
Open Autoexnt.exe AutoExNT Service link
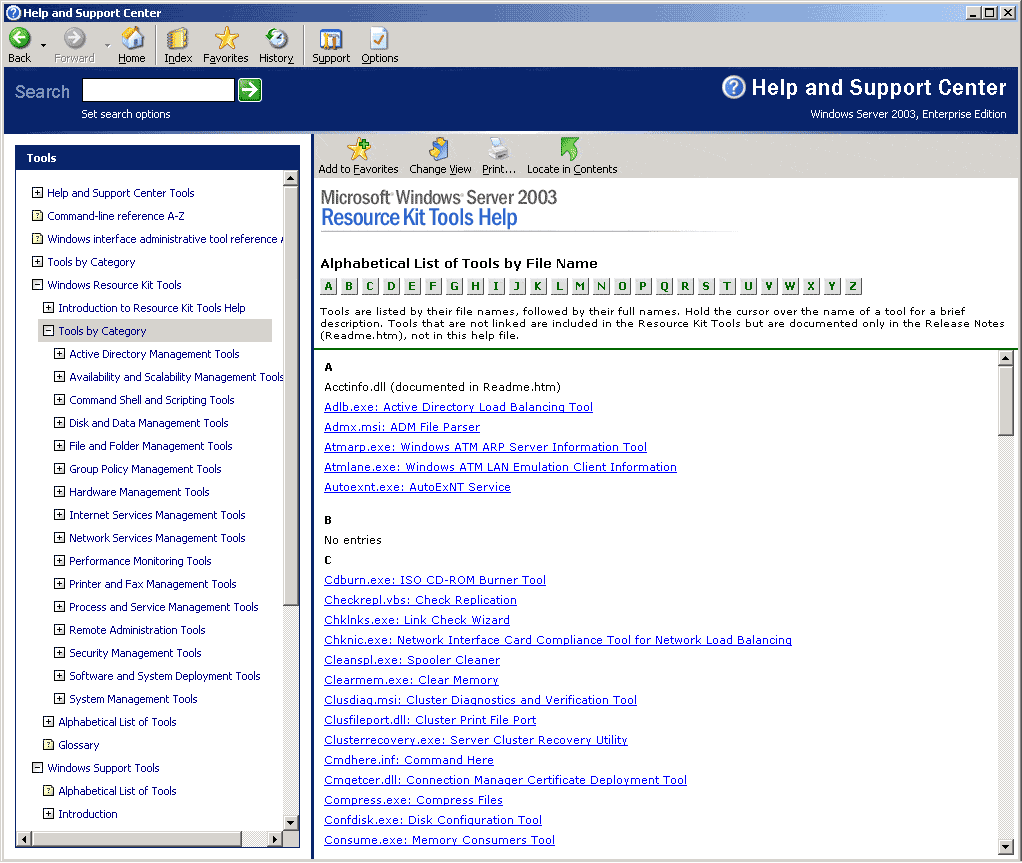(x=417, y=487)
